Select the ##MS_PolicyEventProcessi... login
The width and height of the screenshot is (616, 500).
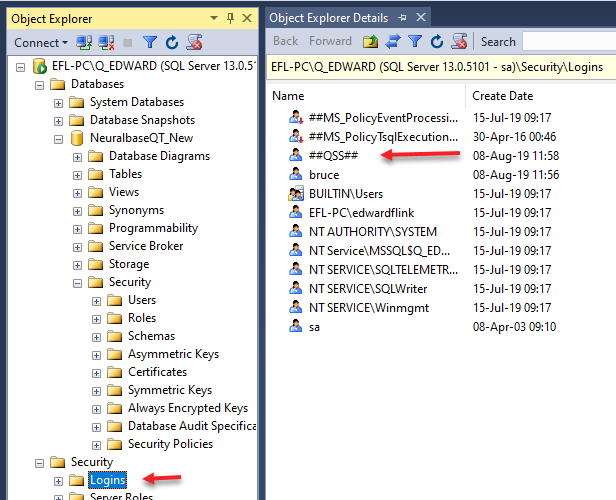coord(383,118)
